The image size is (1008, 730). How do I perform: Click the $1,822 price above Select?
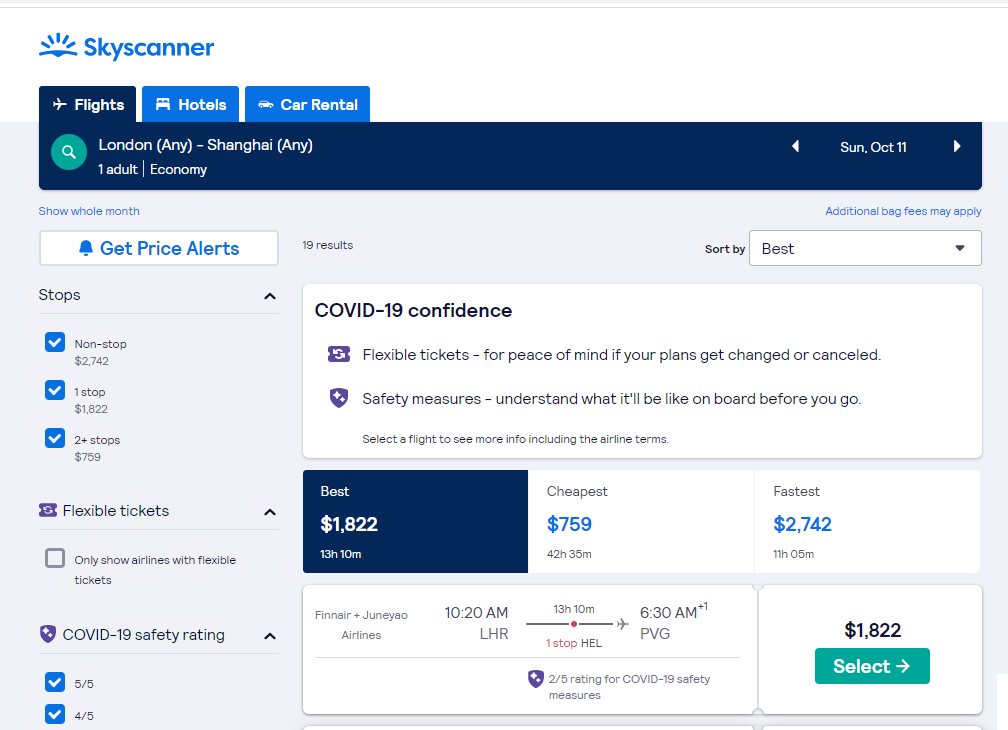pyautogui.click(x=872, y=630)
